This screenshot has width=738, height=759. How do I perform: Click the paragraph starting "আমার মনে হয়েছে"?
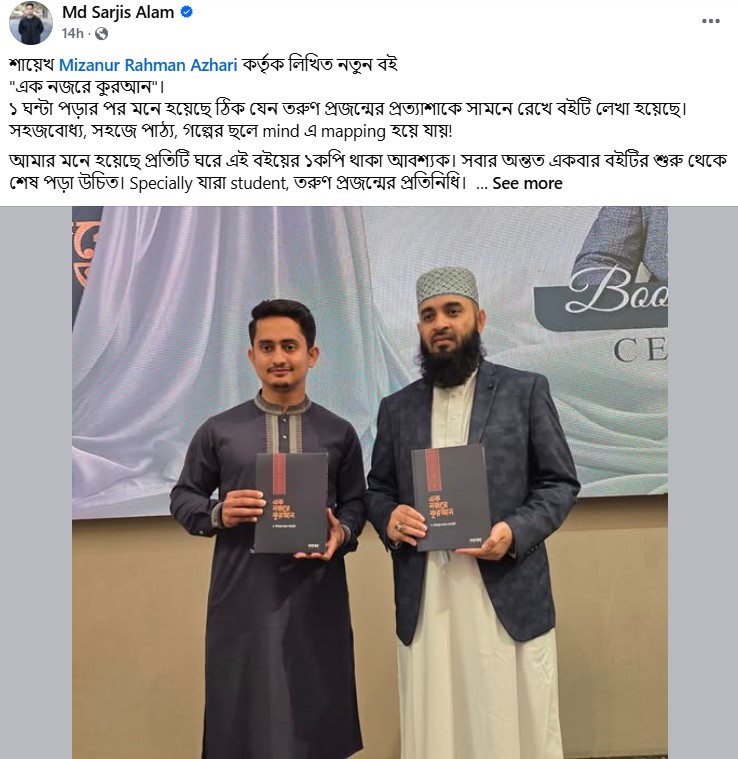pos(368,171)
